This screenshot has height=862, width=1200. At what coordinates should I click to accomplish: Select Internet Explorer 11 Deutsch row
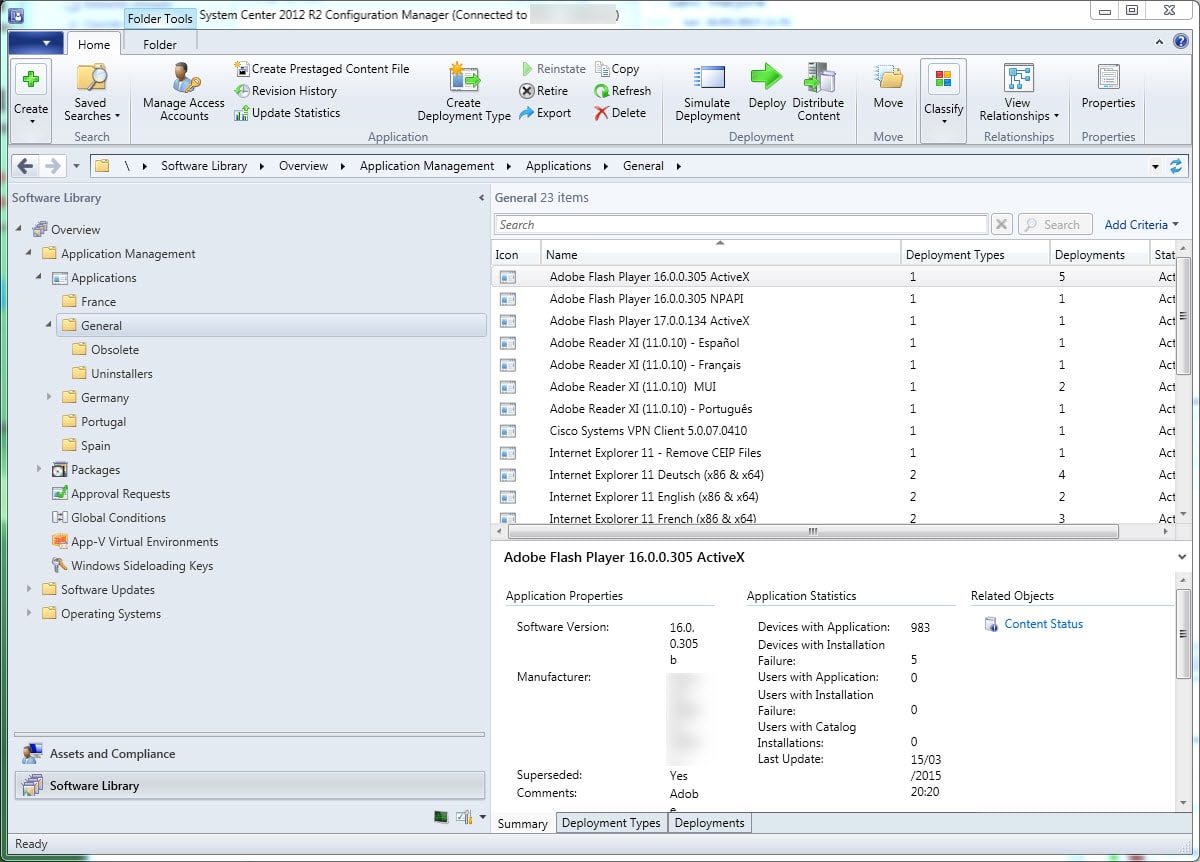point(835,474)
